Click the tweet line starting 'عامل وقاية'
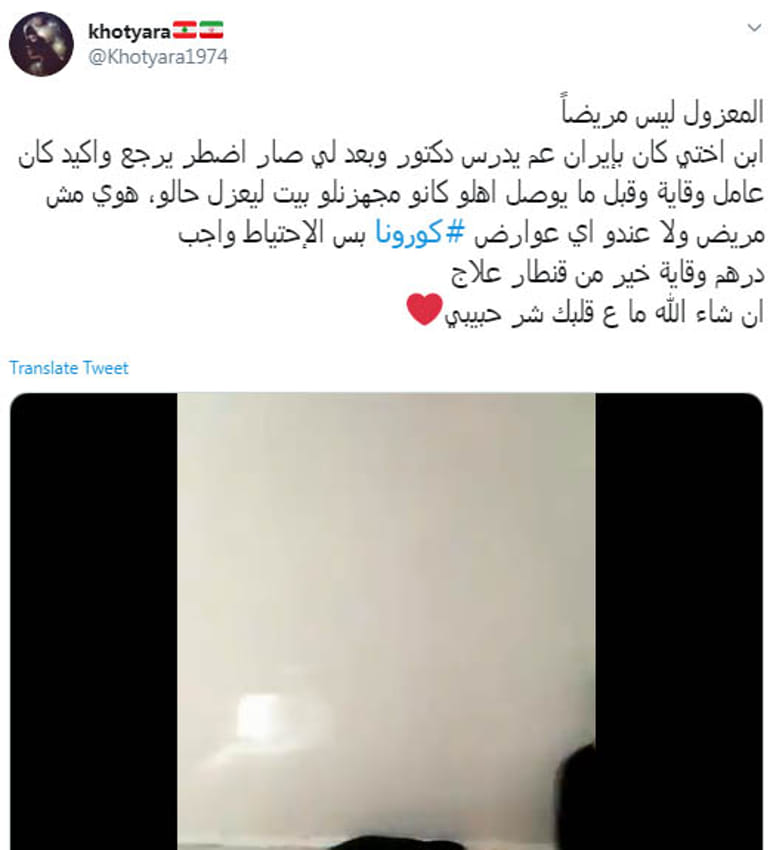The width and height of the screenshot is (773, 850). coord(405,194)
